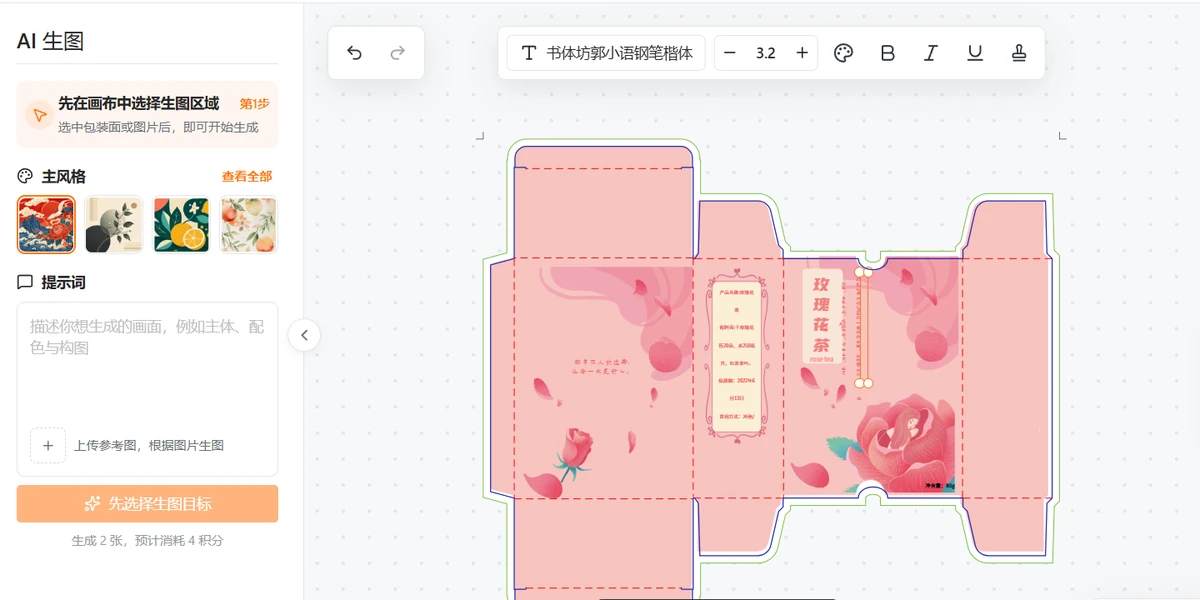The height and width of the screenshot is (600, 1200).
Task: Click the cursor icon in step card
Action: 39,114
